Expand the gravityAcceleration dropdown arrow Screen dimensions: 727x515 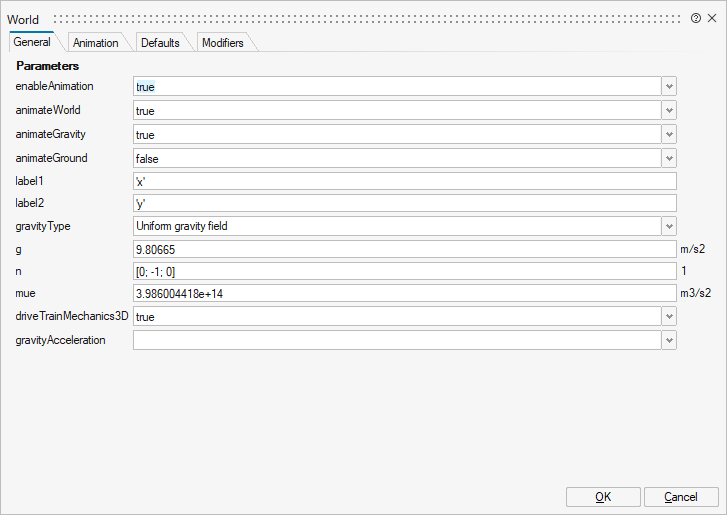[669, 340]
